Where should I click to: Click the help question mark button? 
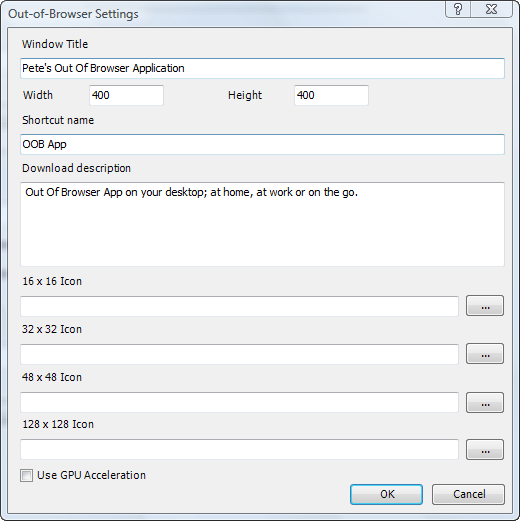click(x=458, y=9)
